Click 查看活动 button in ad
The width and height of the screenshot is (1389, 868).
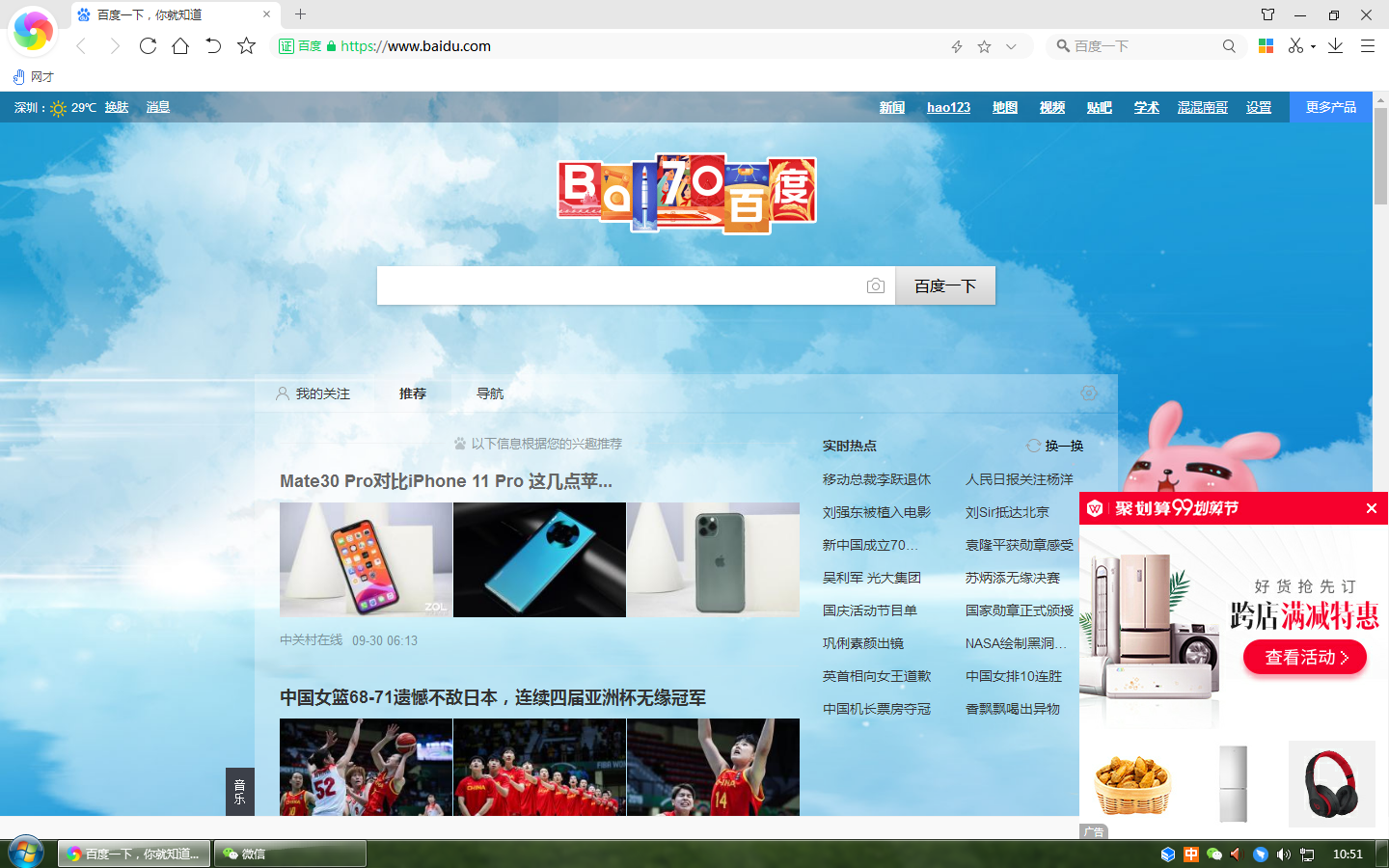pyautogui.click(x=1305, y=657)
